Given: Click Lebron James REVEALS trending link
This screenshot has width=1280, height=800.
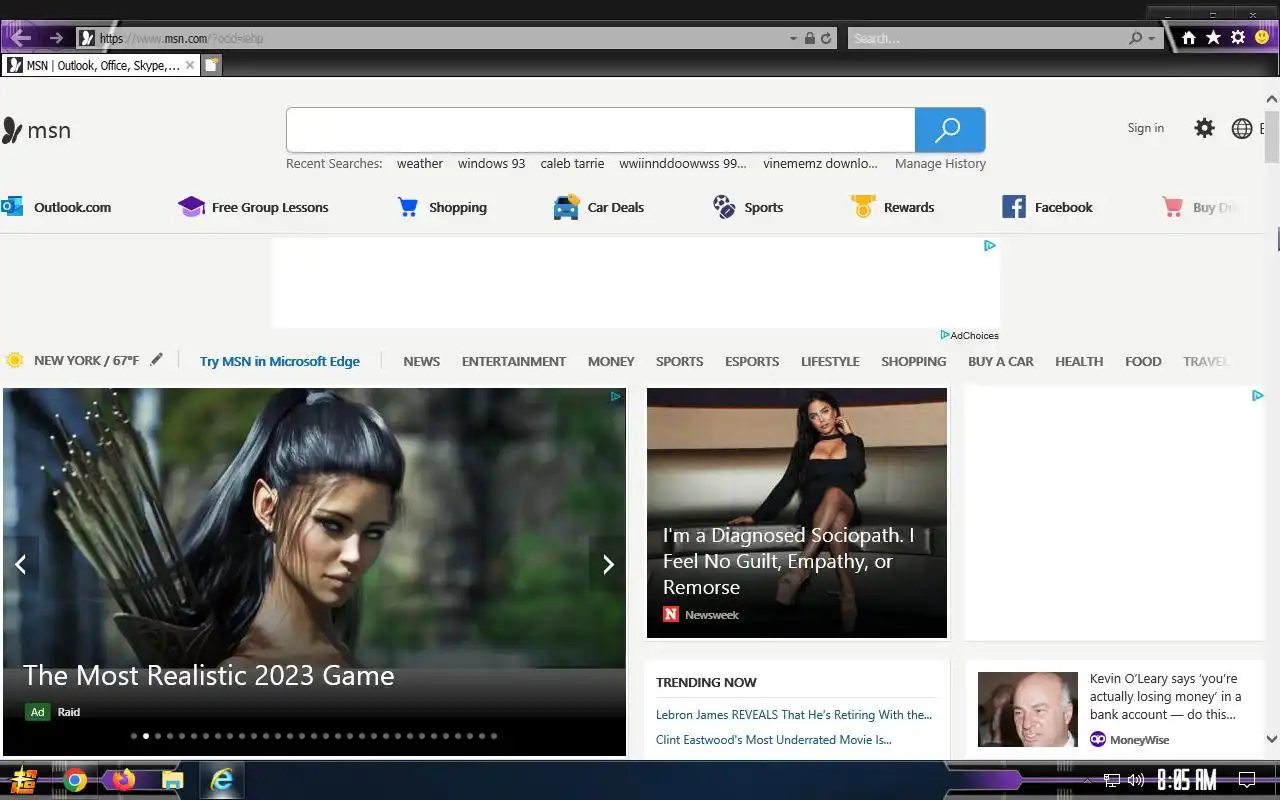Looking at the screenshot, I should click(x=794, y=715).
